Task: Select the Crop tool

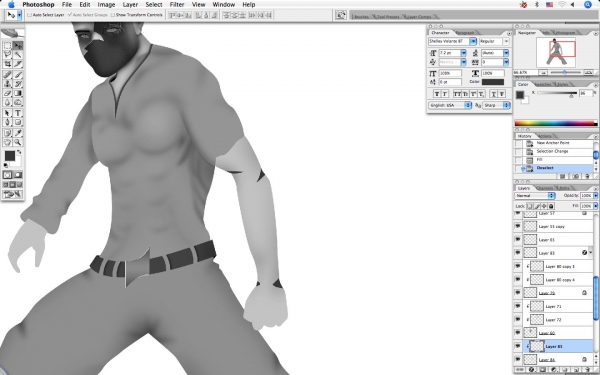Action: coord(7,64)
